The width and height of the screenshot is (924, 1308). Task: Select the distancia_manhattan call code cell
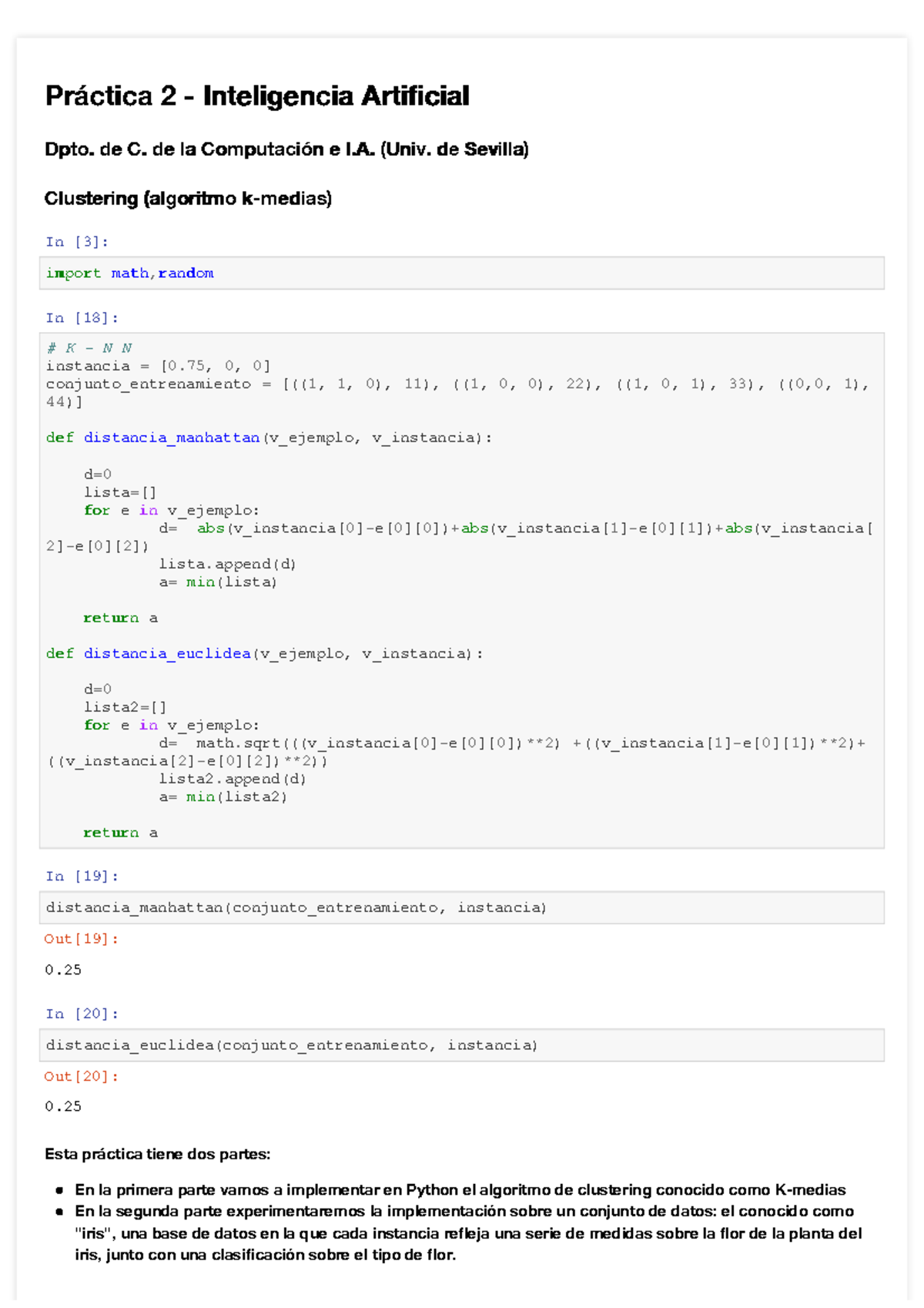(461, 908)
